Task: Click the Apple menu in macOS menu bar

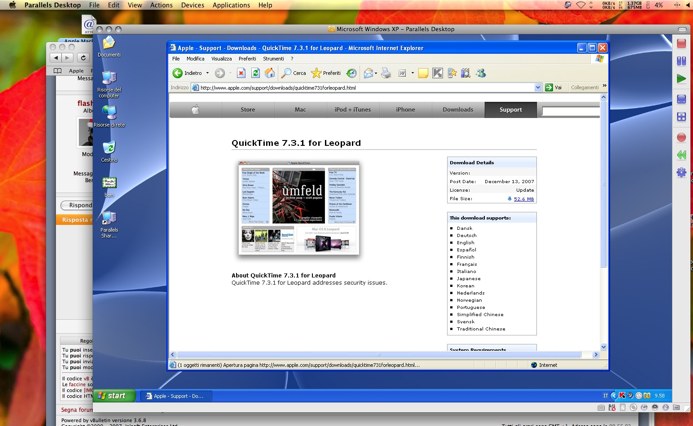Action: pos(12,5)
